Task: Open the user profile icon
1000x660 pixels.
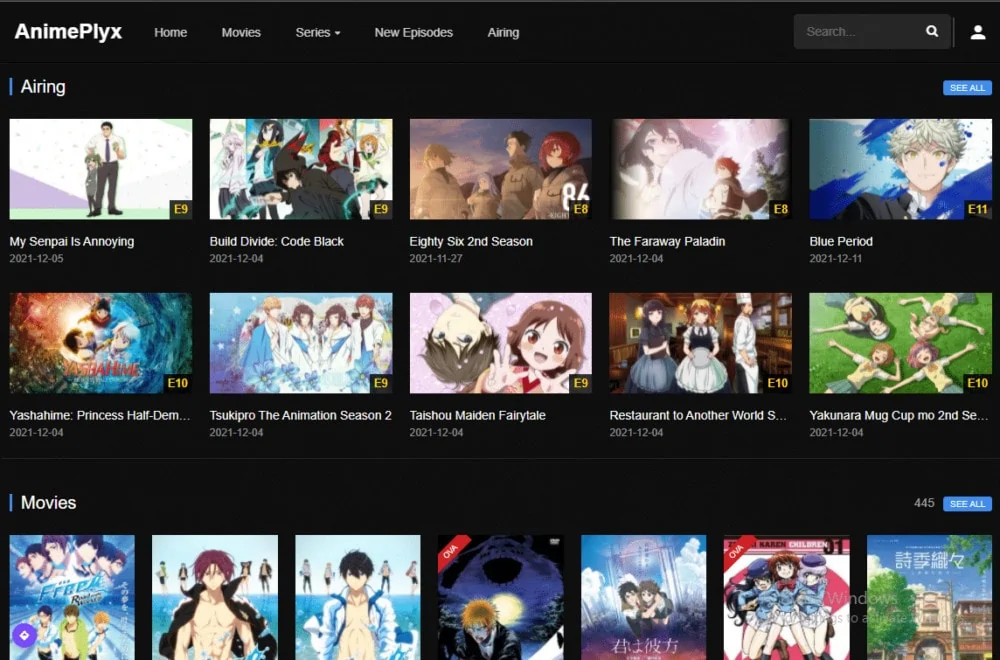Action: click(x=978, y=31)
